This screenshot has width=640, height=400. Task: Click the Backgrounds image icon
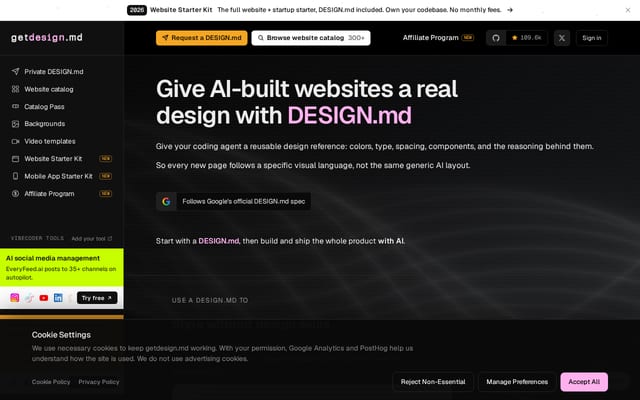(x=16, y=124)
